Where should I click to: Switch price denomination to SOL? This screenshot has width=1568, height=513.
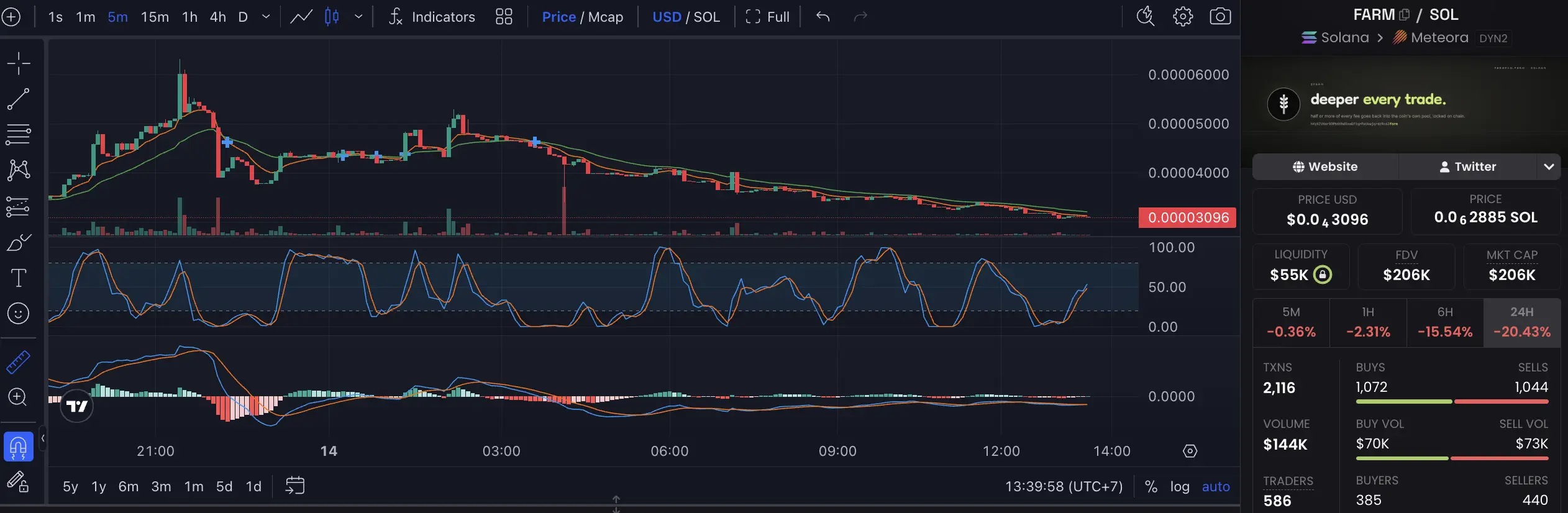pyautogui.click(x=707, y=17)
